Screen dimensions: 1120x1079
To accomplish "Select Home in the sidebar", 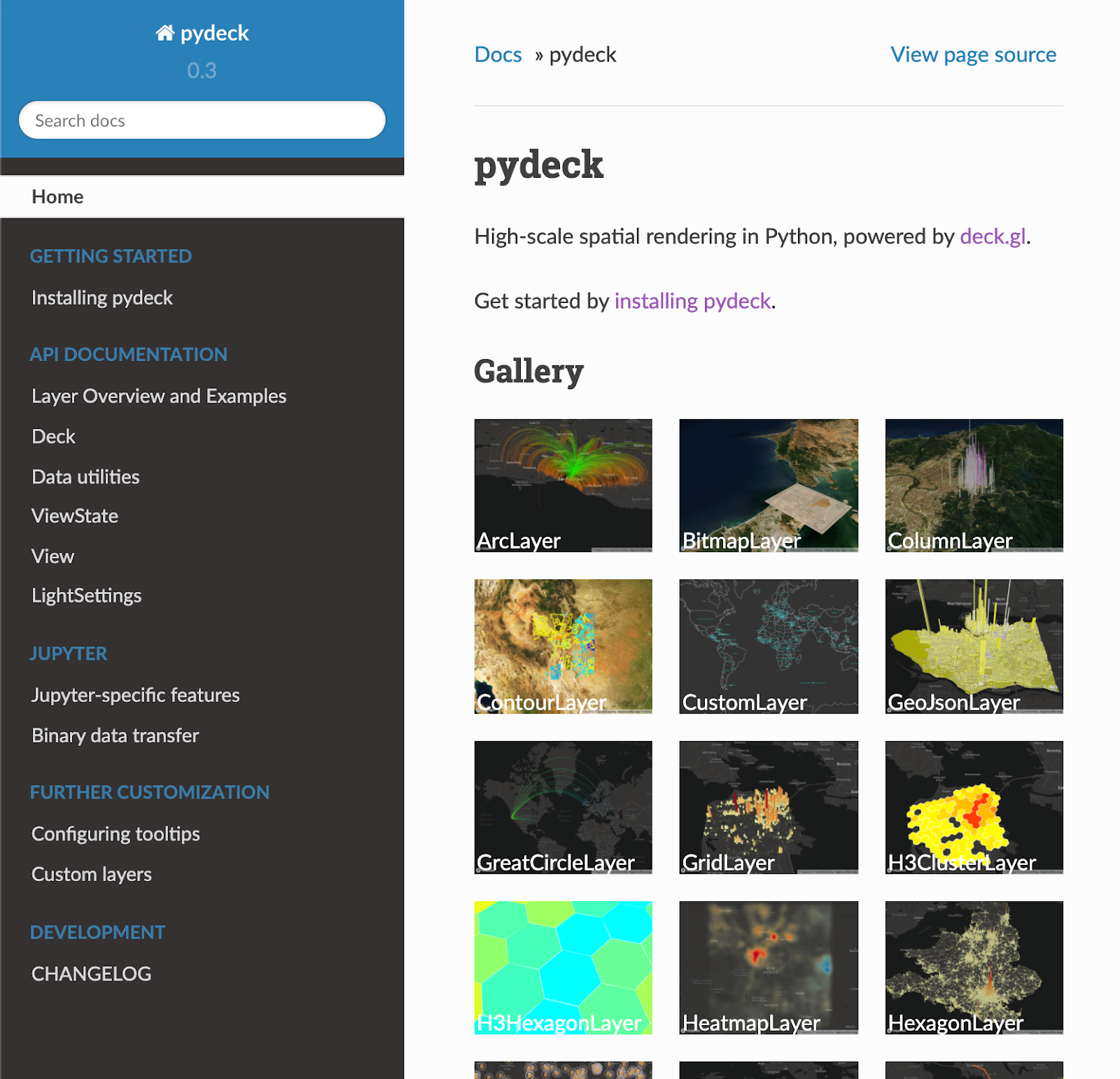I will tap(57, 197).
